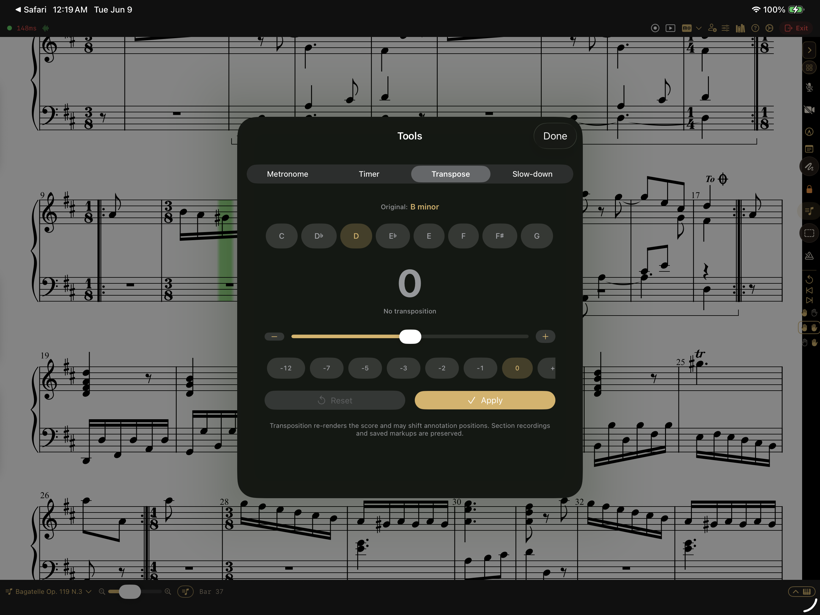The width and height of the screenshot is (820, 615).
Task: Select the left-hand-only hands option (top row)
Action: coord(810,313)
